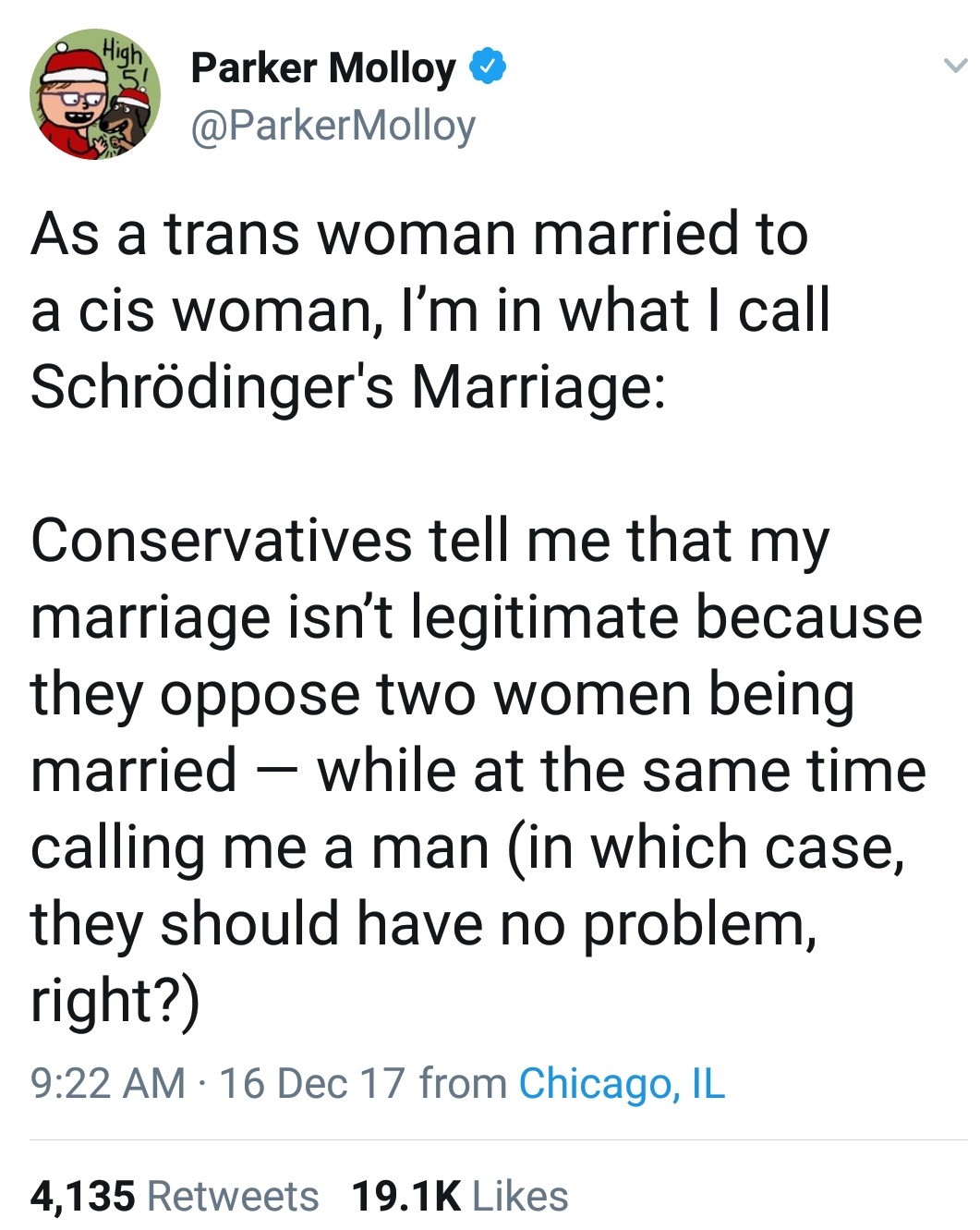980x1230 pixels.
Task: Open Parker Molloy's profile picture
Action: coord(94,94)
